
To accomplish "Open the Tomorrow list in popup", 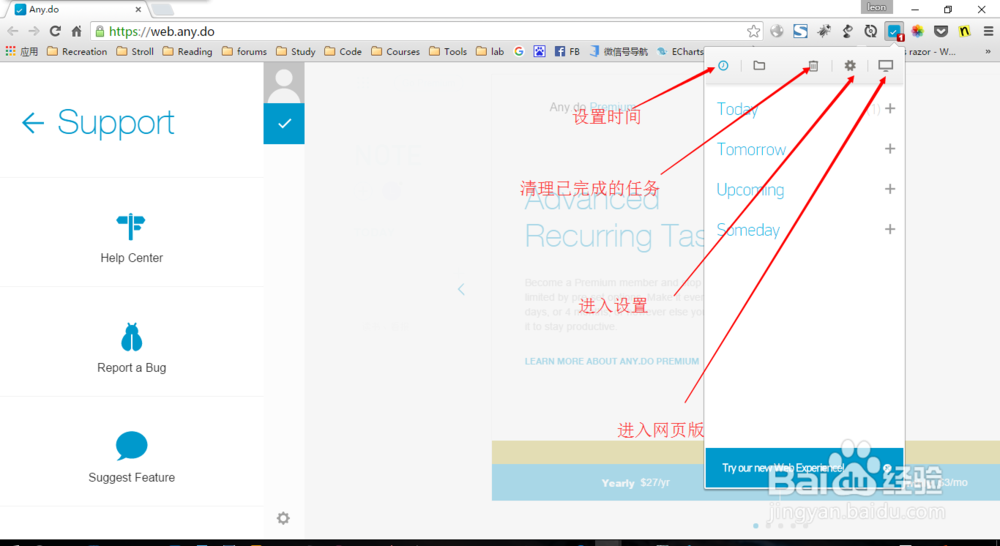I will [x=751, y=149].
